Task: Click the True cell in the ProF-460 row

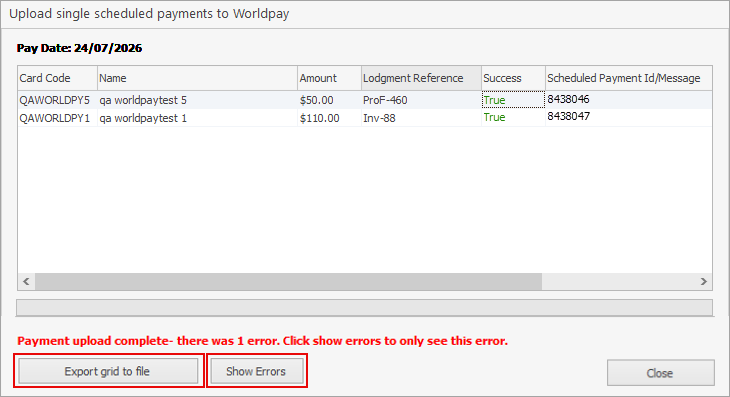Action: 513,100
